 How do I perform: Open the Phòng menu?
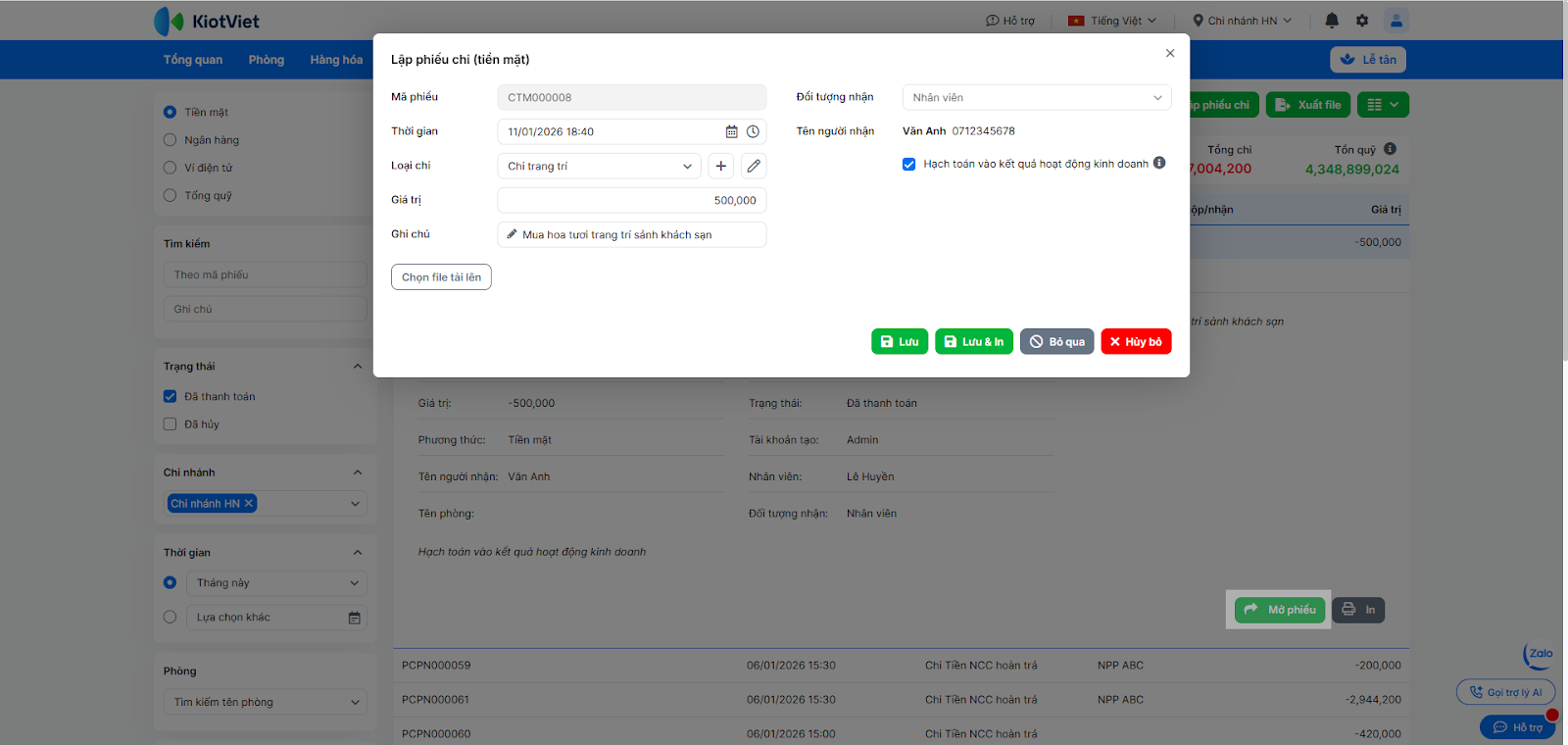[x=267, y=60]
